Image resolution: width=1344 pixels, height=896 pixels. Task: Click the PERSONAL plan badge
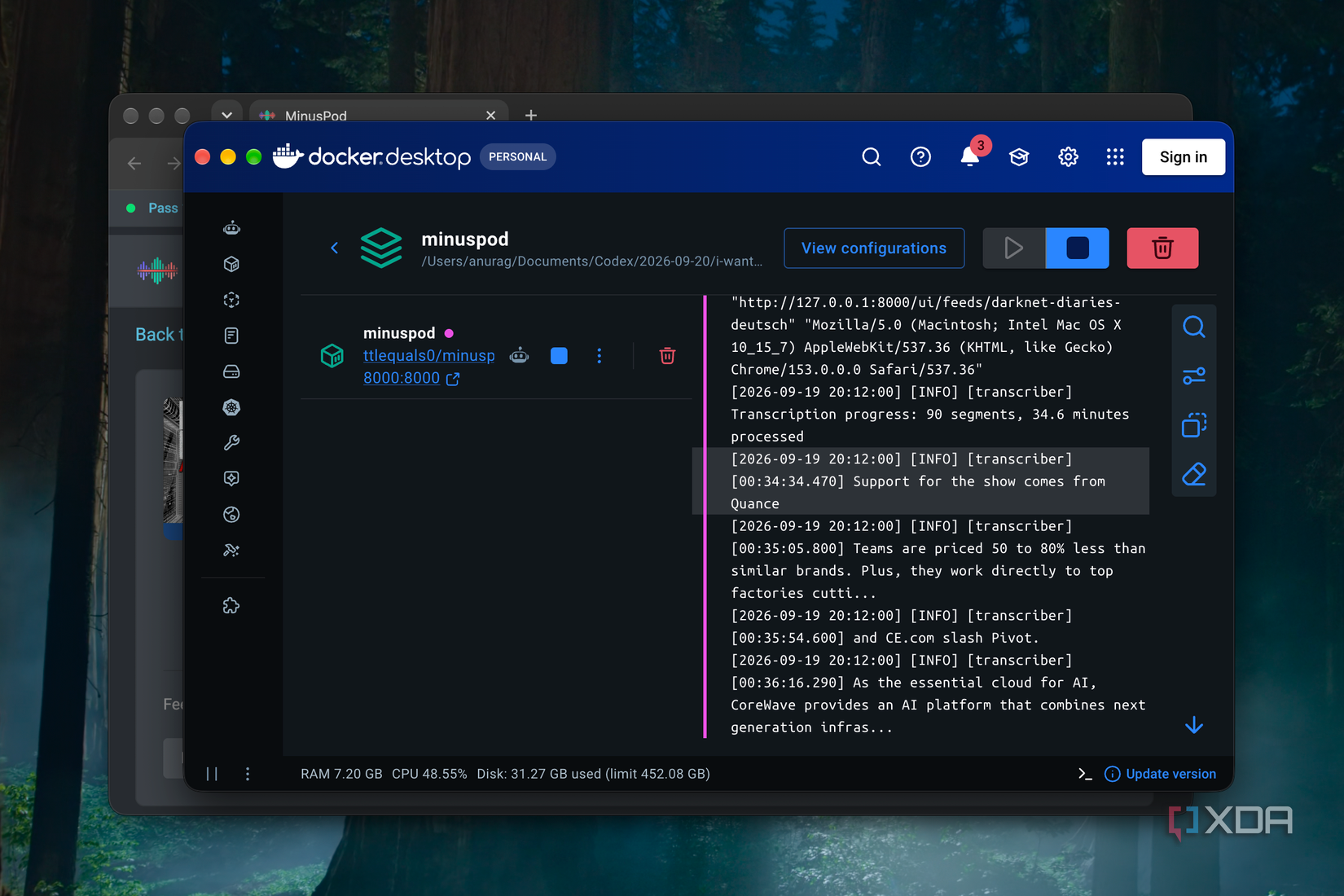[x=518, y=157]
